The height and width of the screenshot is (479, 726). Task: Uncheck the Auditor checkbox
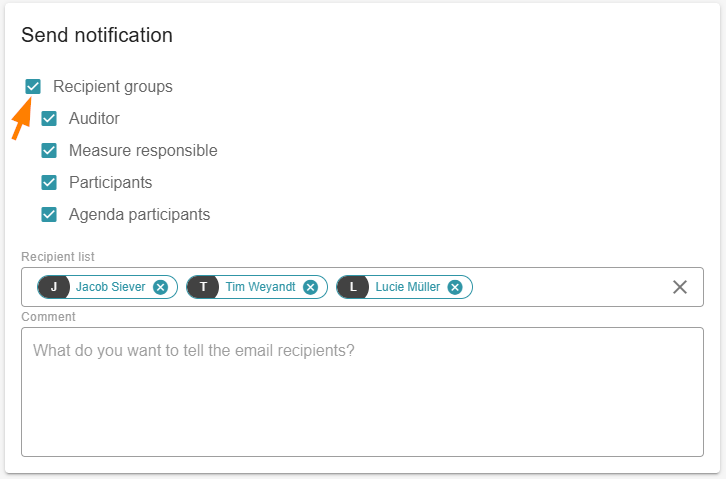49,119
